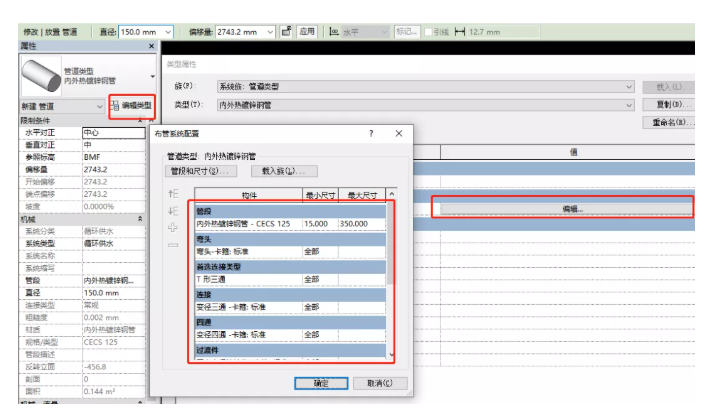This screenshot has width=723, height=415.
Task: Move row up icon in routing dialog
Action: point(173,194)
